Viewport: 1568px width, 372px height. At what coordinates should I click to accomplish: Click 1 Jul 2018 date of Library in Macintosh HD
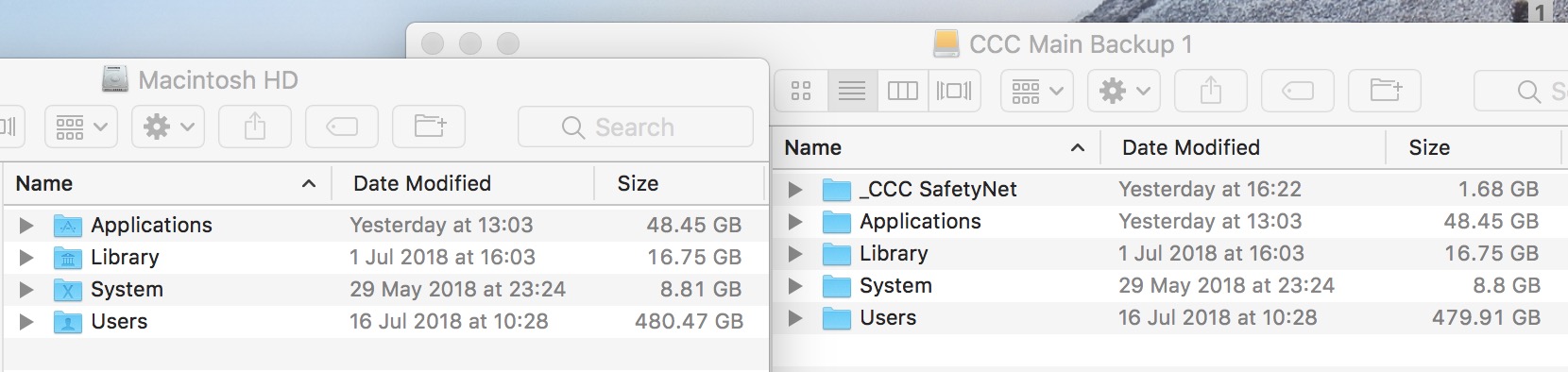point(442,257)
